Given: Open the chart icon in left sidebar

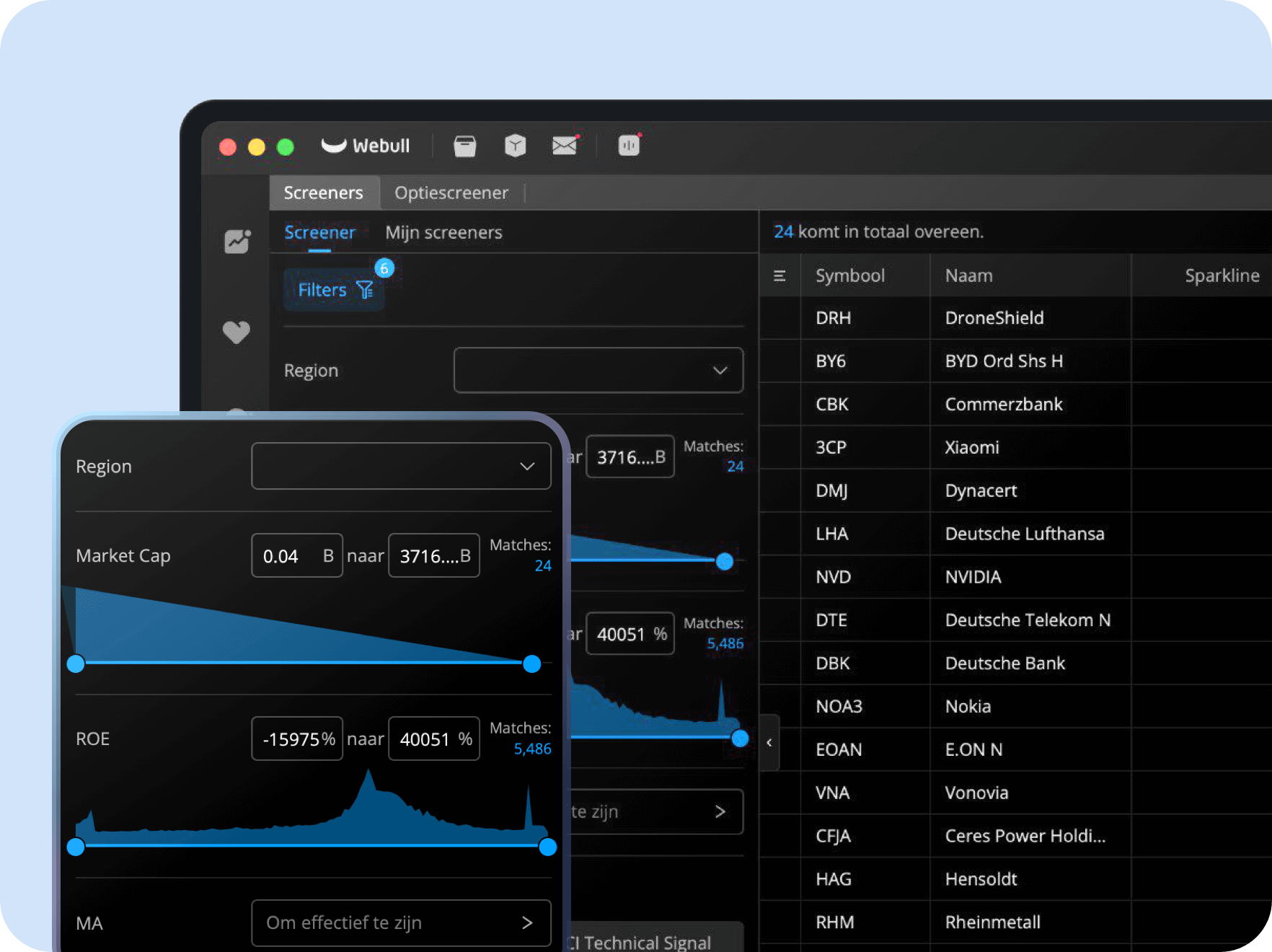Looking at the screenshot, I should point(237,242).
